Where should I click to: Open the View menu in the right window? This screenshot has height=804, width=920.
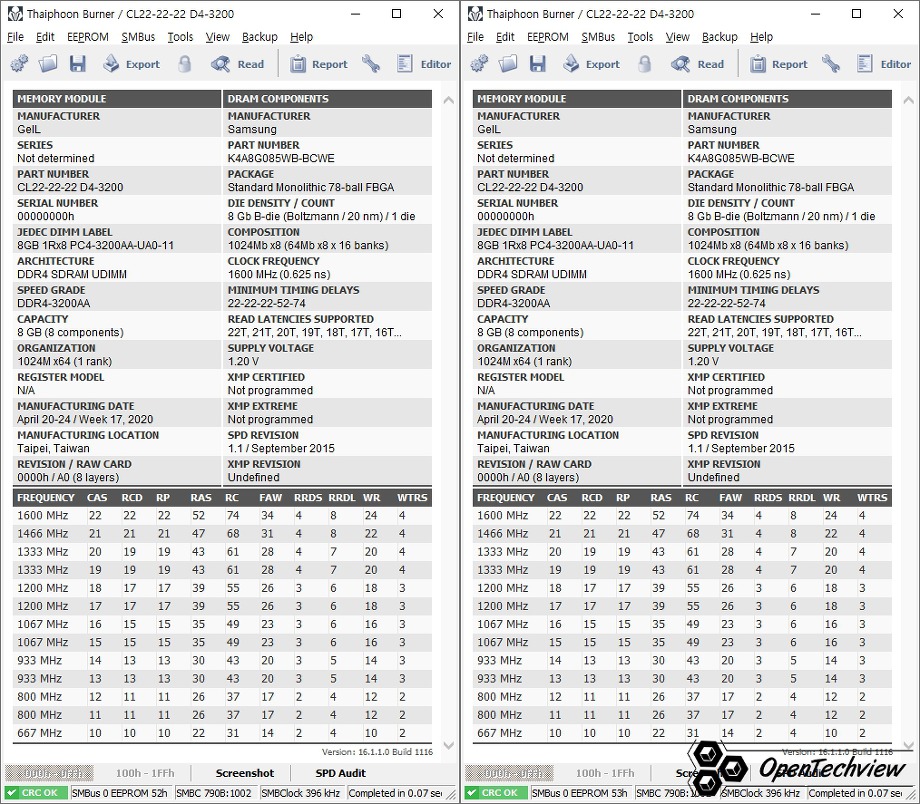tap(678, 37)
